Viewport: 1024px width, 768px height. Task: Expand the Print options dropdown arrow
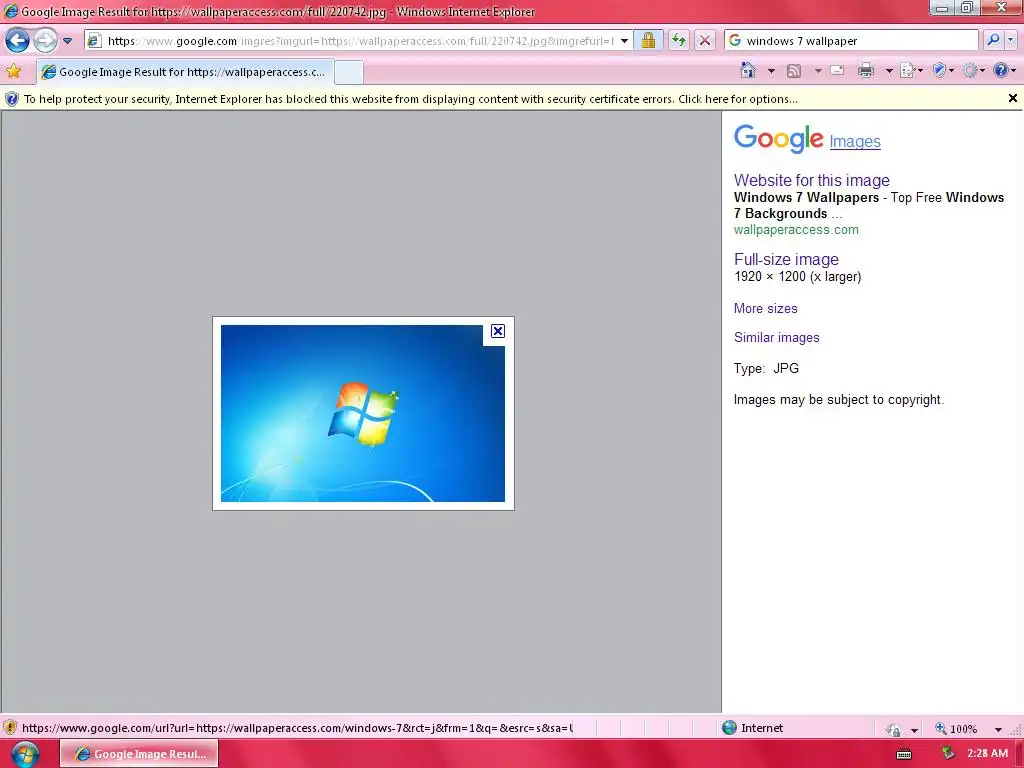889,71
